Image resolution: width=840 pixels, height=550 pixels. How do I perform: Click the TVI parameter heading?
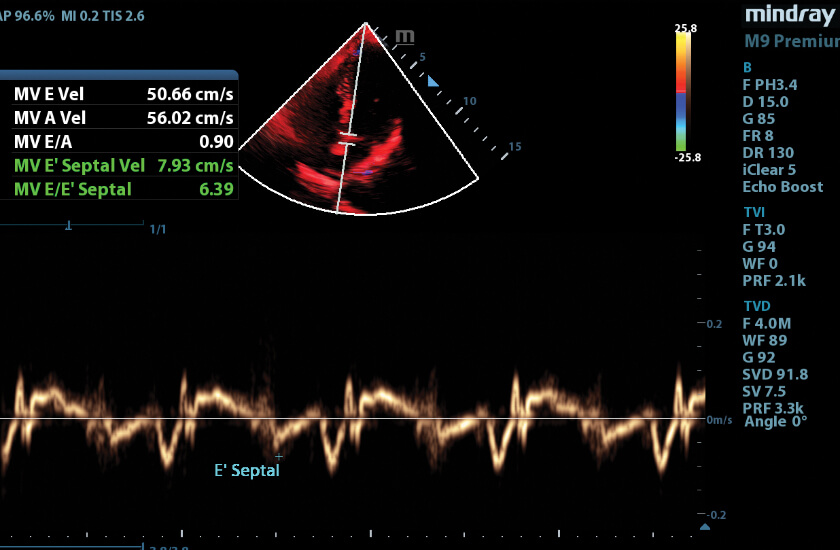[x=753, y=212]
